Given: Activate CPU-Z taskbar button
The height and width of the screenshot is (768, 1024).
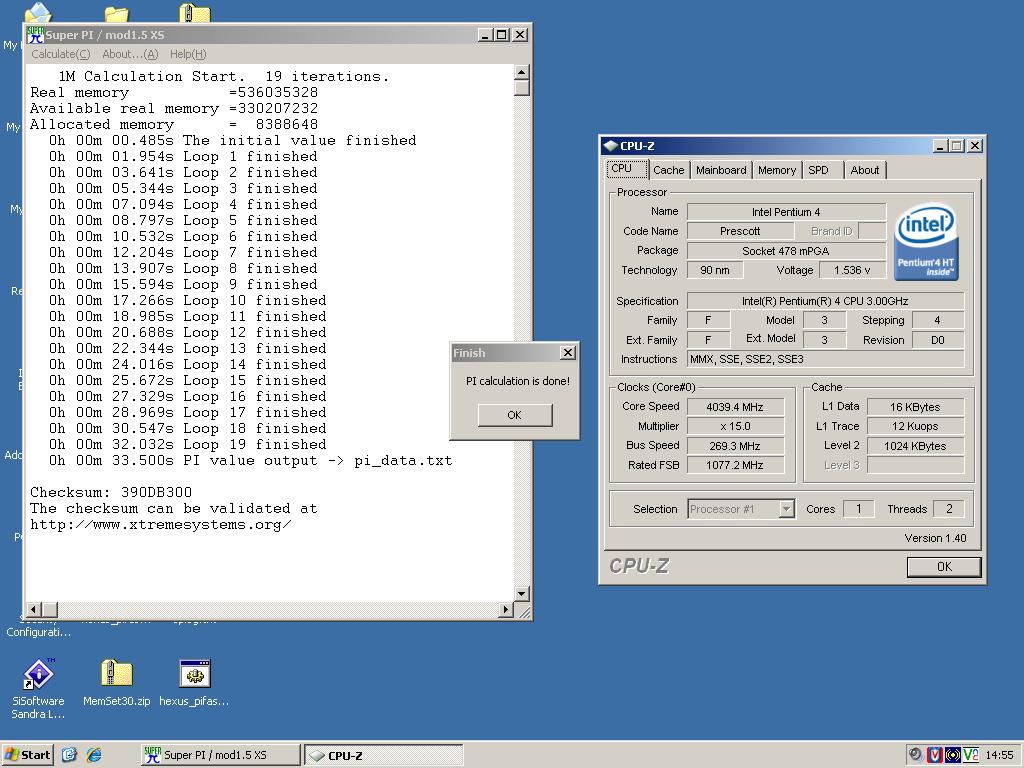Looking at the screenshot, I should [x=383, y=755].
